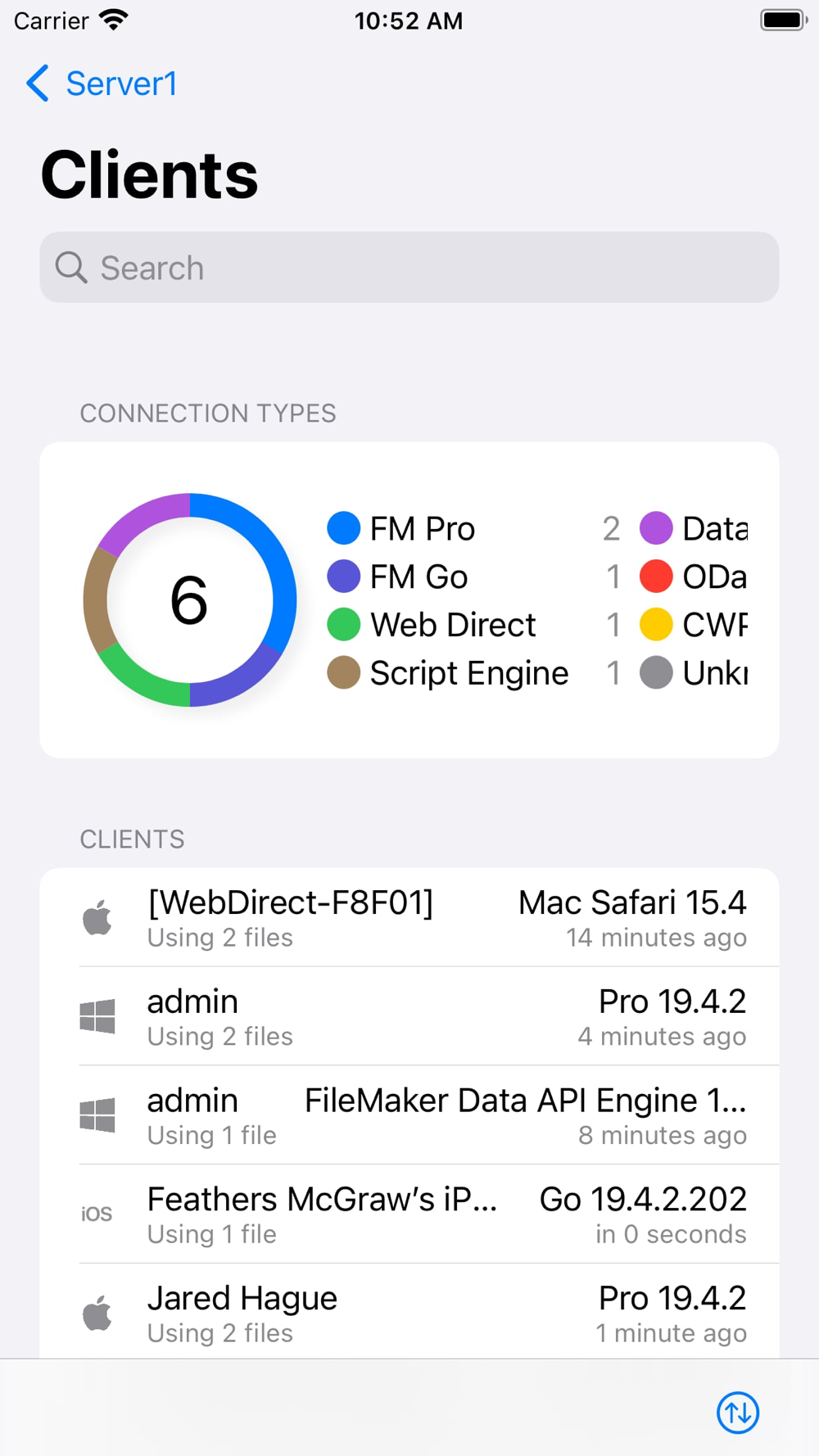Click the blue FM Pro legend dot

click(x=344, y=528)
